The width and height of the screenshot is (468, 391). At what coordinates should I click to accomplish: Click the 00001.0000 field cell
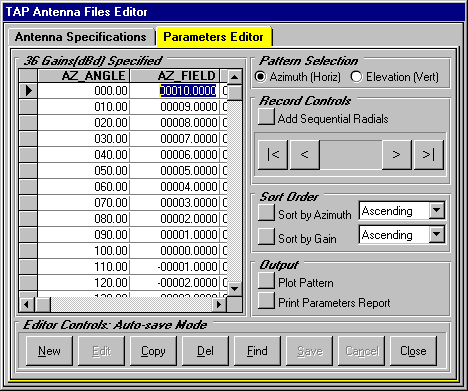(x=175, y=235)
